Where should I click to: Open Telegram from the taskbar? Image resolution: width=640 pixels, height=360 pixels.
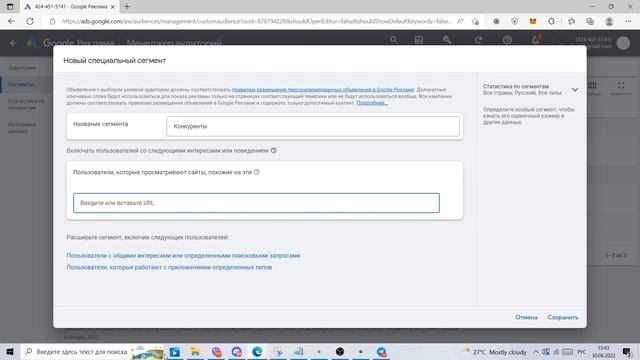[x=381, y=351]
